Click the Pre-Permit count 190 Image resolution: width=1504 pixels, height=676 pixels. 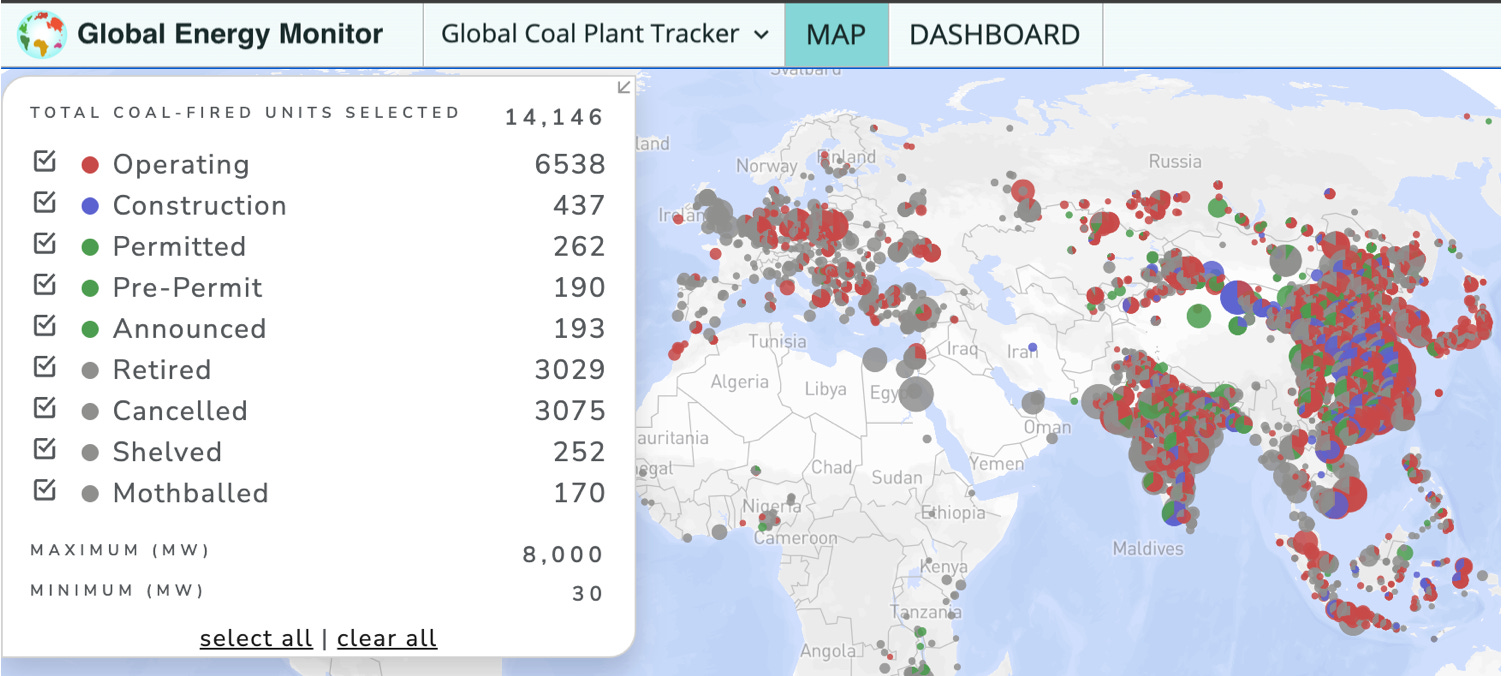tap(580, 287)
